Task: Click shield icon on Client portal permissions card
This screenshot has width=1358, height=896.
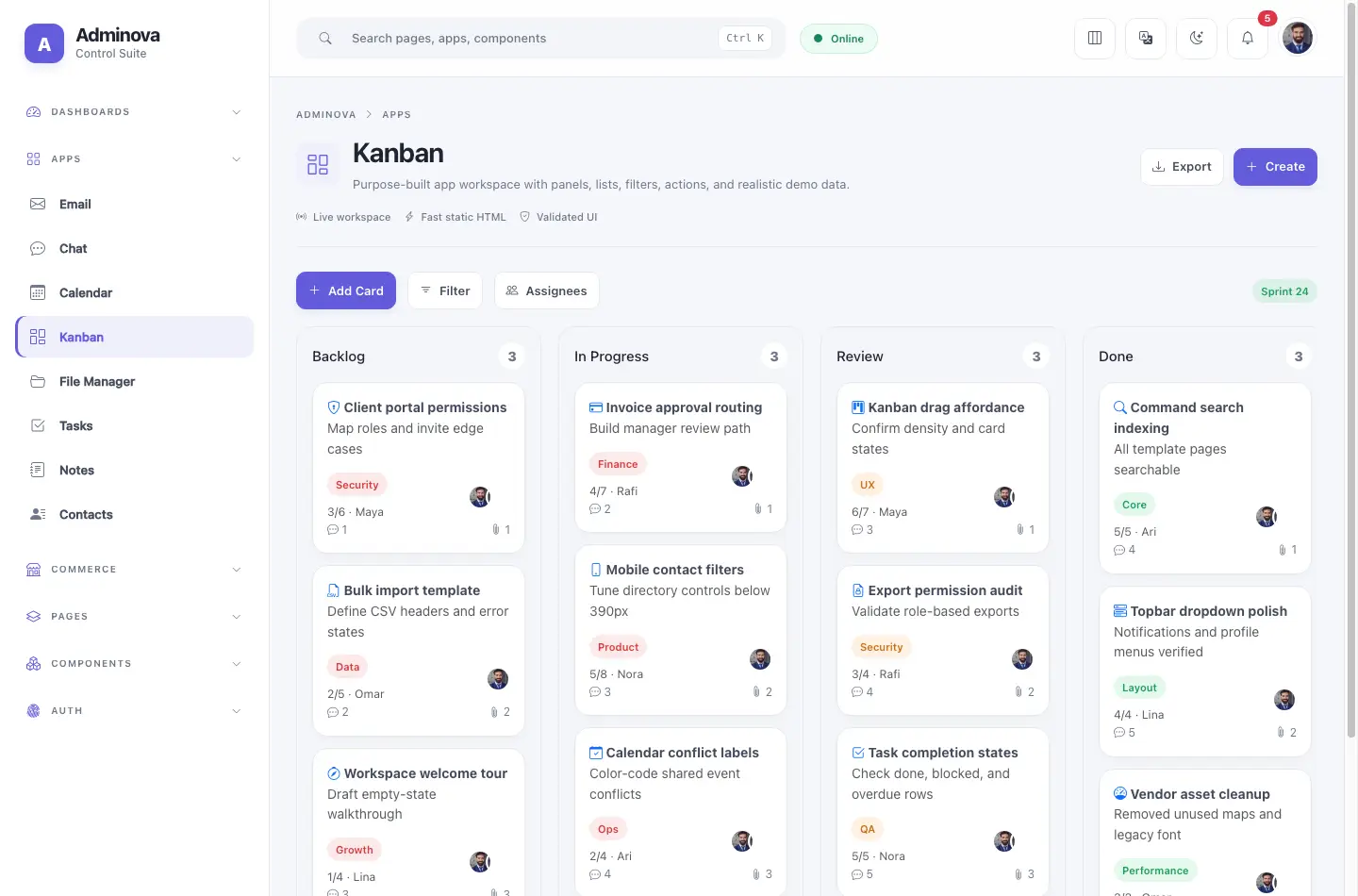Action: pos(334,407)
